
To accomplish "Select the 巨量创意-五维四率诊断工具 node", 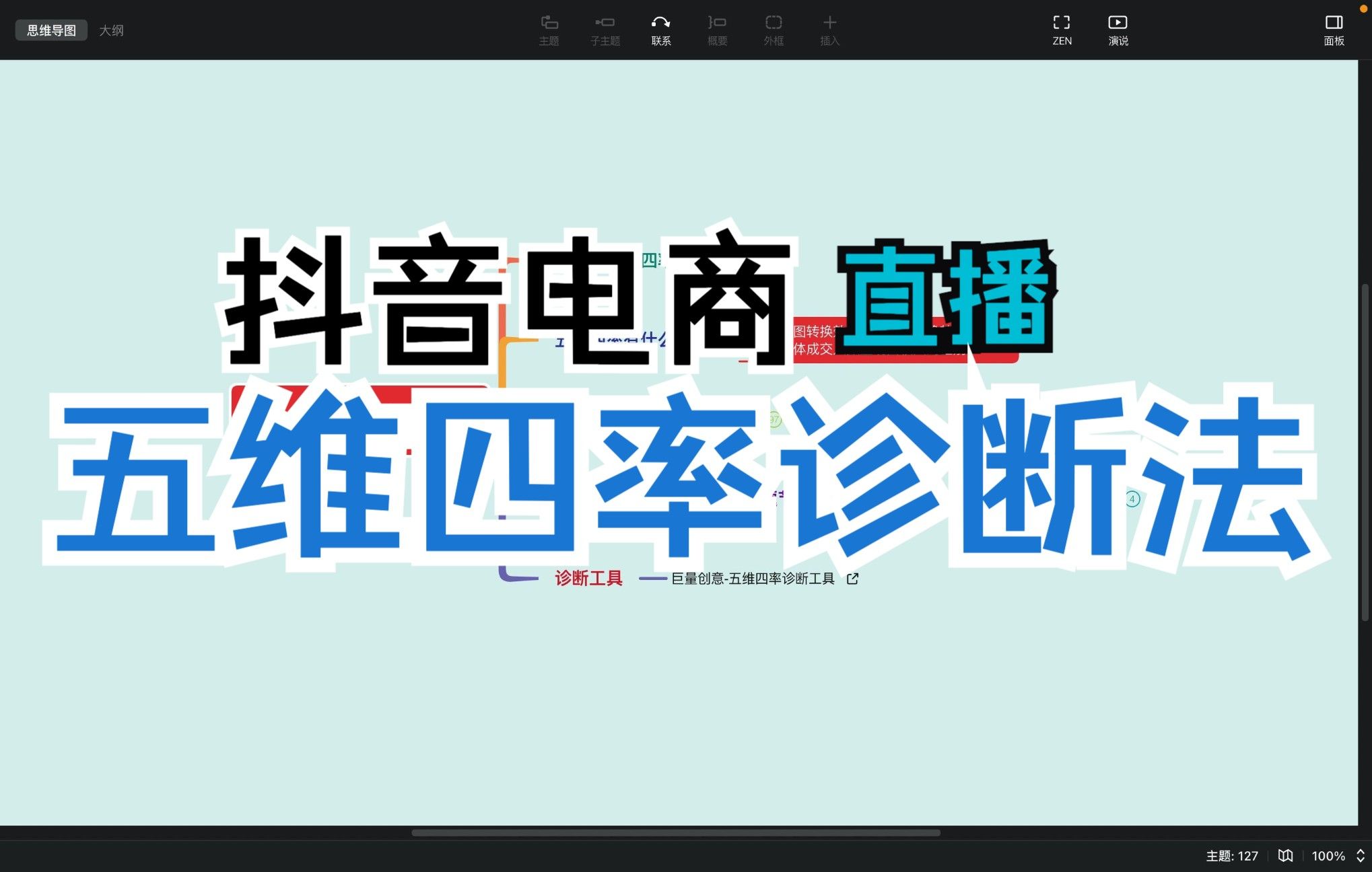I will coord(753,579).
